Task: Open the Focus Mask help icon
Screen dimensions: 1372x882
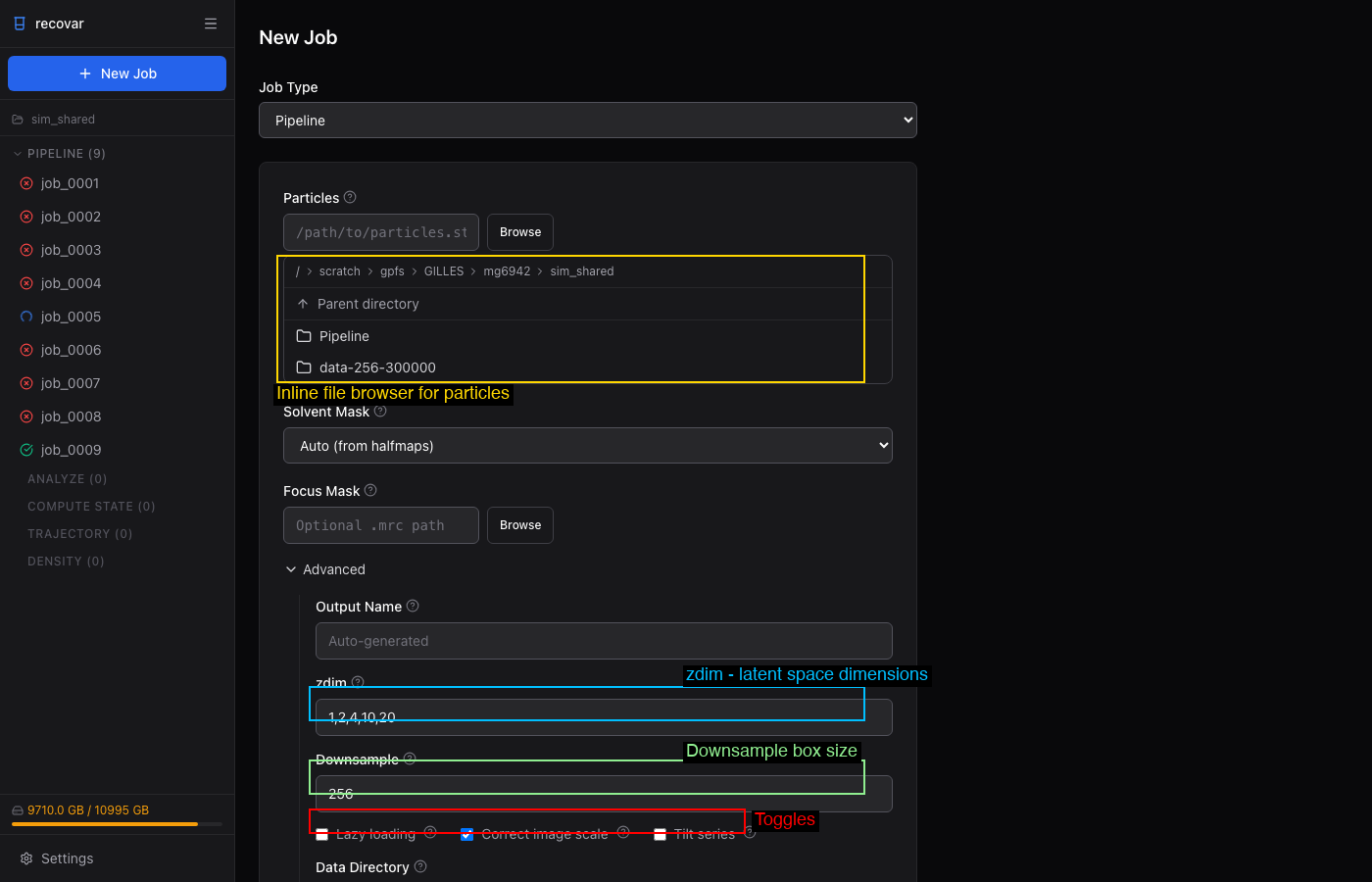Action: coord(370,490)
